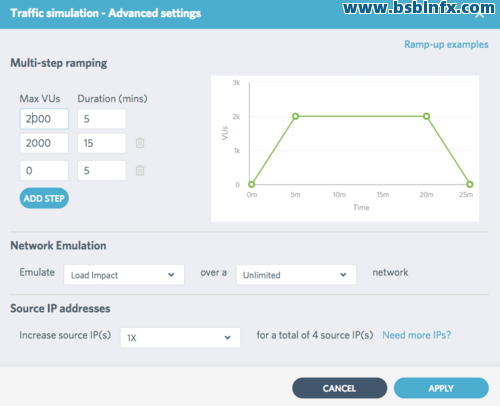
Task: Select the Max VUs field showing 0
Action: pos(44,171)
